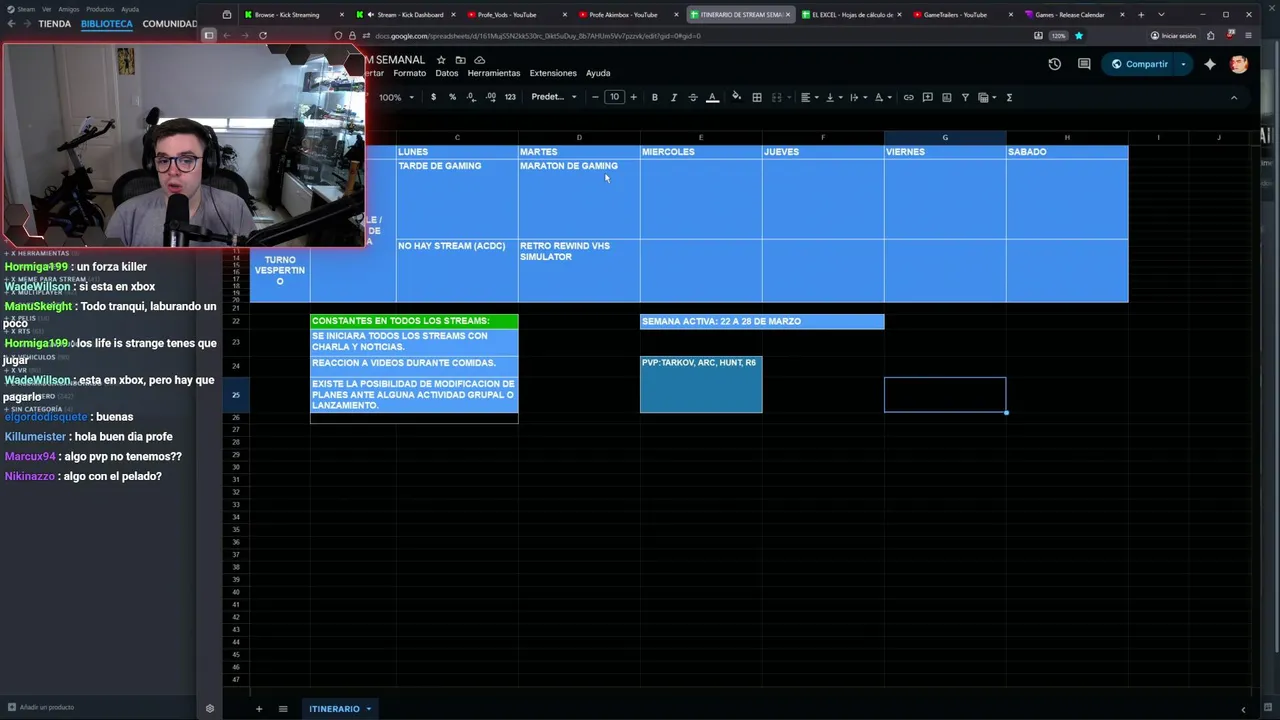The image size is (1280, 720).
Task: Switch to the Stream - Kick Dashboard tab
Action: (x=409, y=15)
